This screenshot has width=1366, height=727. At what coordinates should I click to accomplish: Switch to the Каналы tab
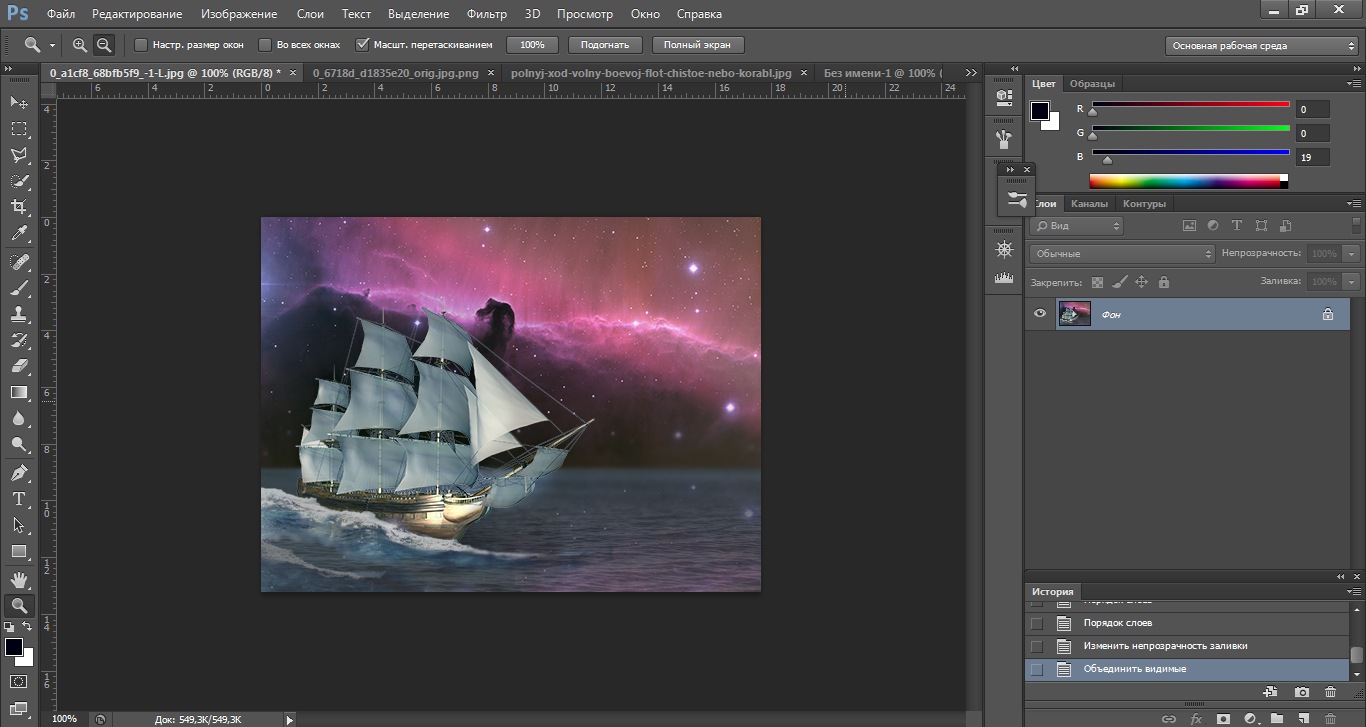click(1089, 203)
